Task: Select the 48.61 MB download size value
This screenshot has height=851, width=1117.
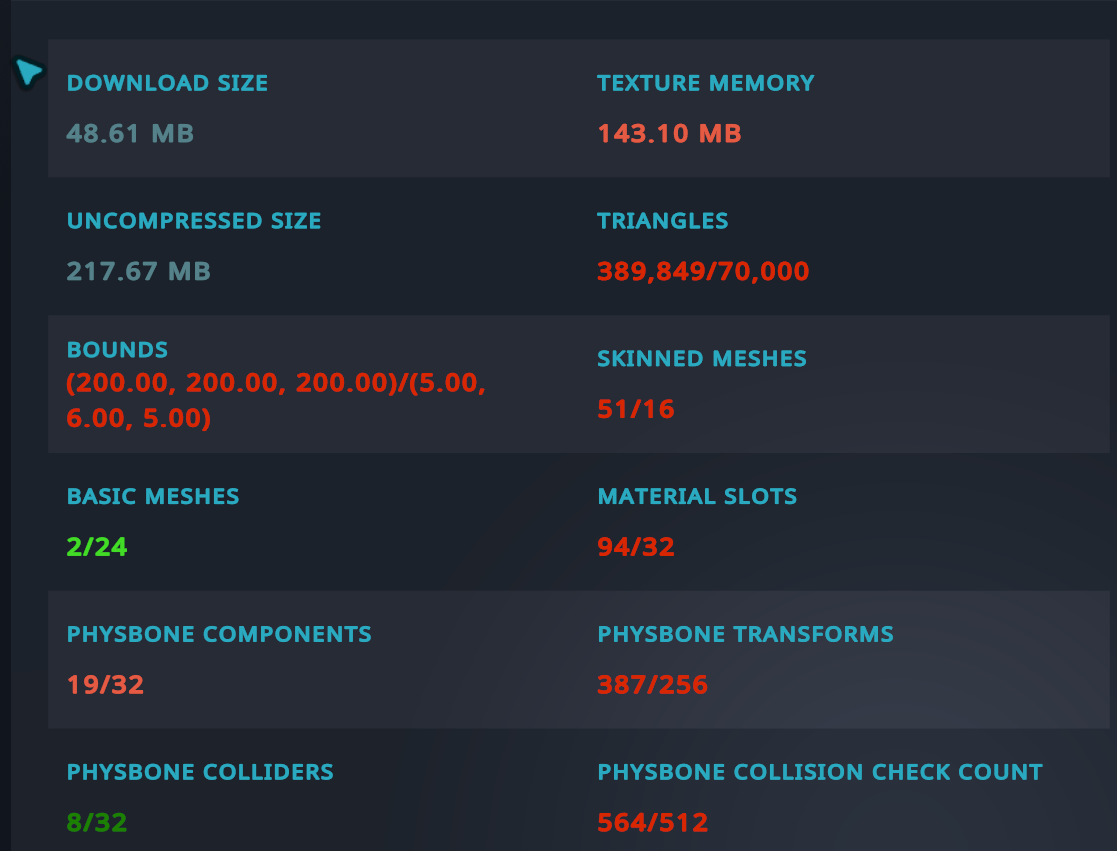Action: pos(130,134)
